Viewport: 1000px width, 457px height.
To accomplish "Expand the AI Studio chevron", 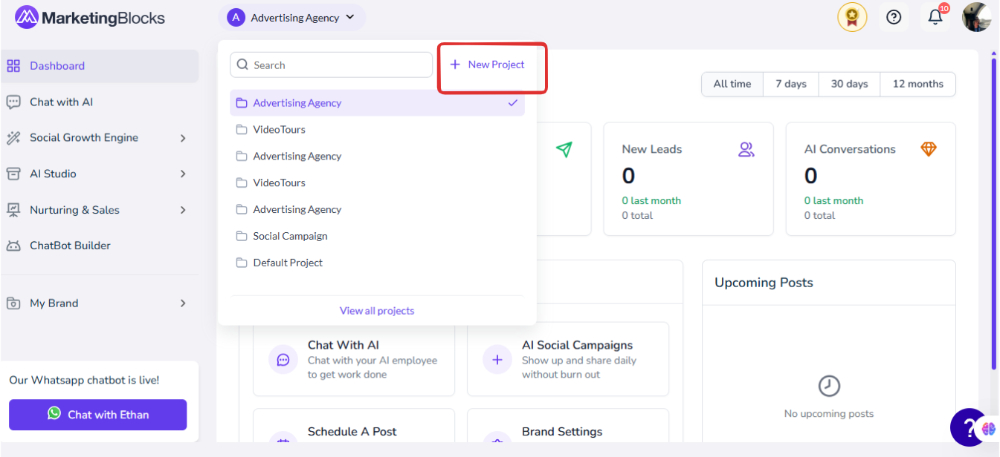I will (182, 174).
